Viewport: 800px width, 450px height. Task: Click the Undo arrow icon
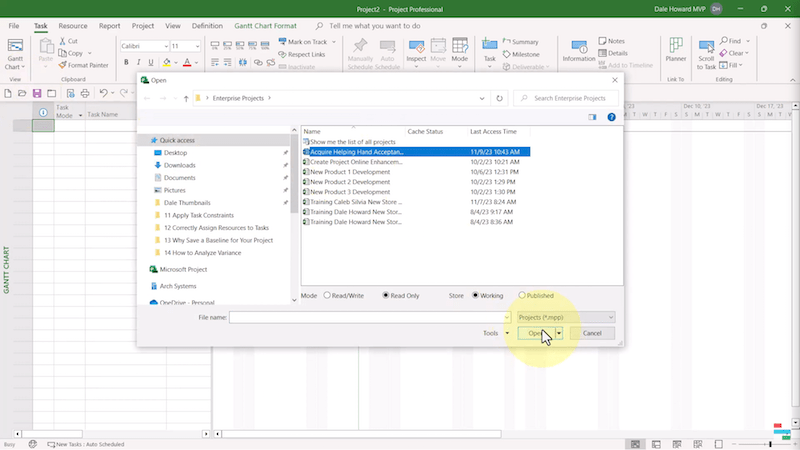pyautogui.click(x=103, y=93)
